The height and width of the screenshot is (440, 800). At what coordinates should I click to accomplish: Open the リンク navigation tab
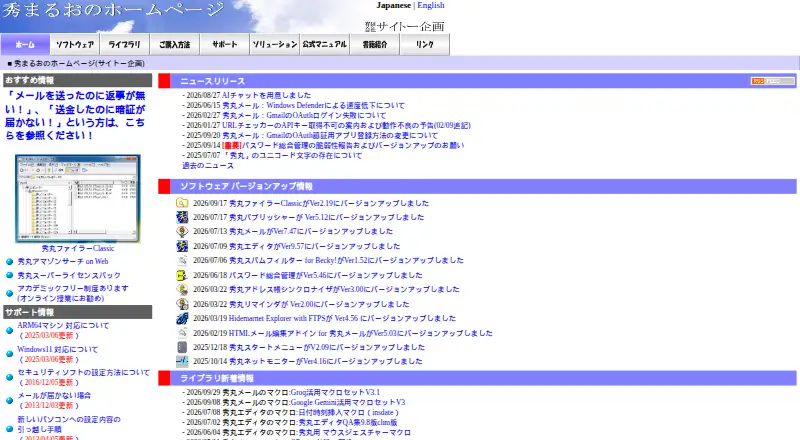(424, 44)
